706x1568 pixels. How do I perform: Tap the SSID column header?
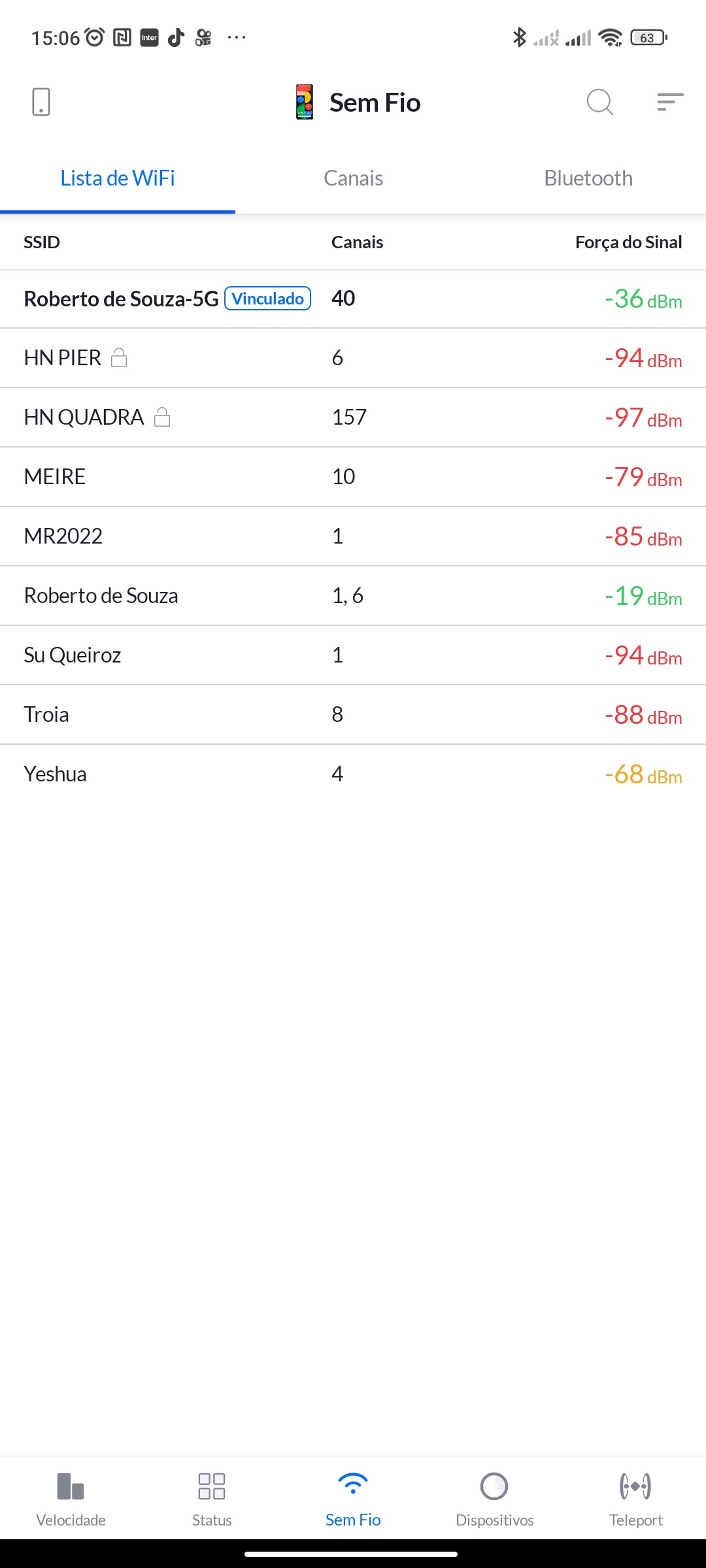tap(42, 242)
